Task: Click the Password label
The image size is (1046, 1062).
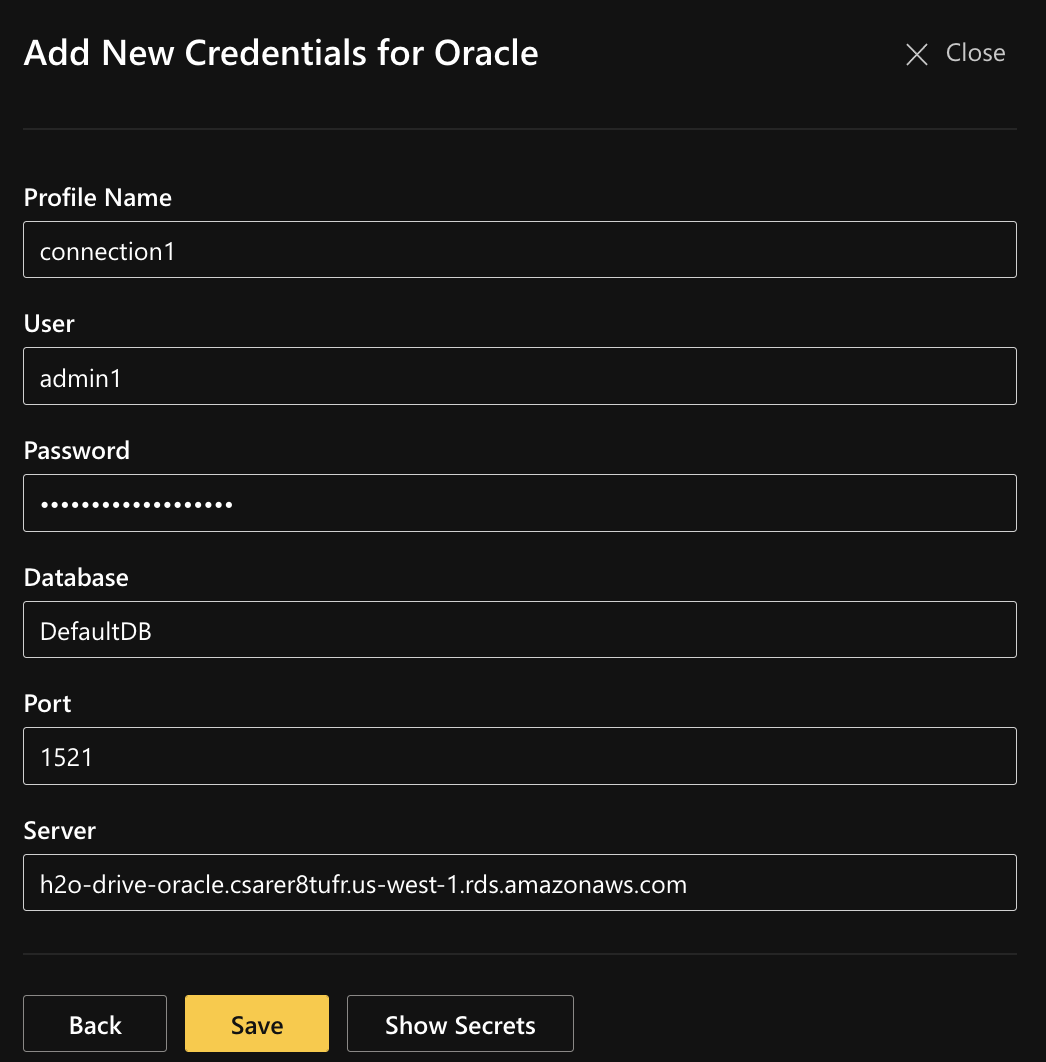Action: coord(76,450)
